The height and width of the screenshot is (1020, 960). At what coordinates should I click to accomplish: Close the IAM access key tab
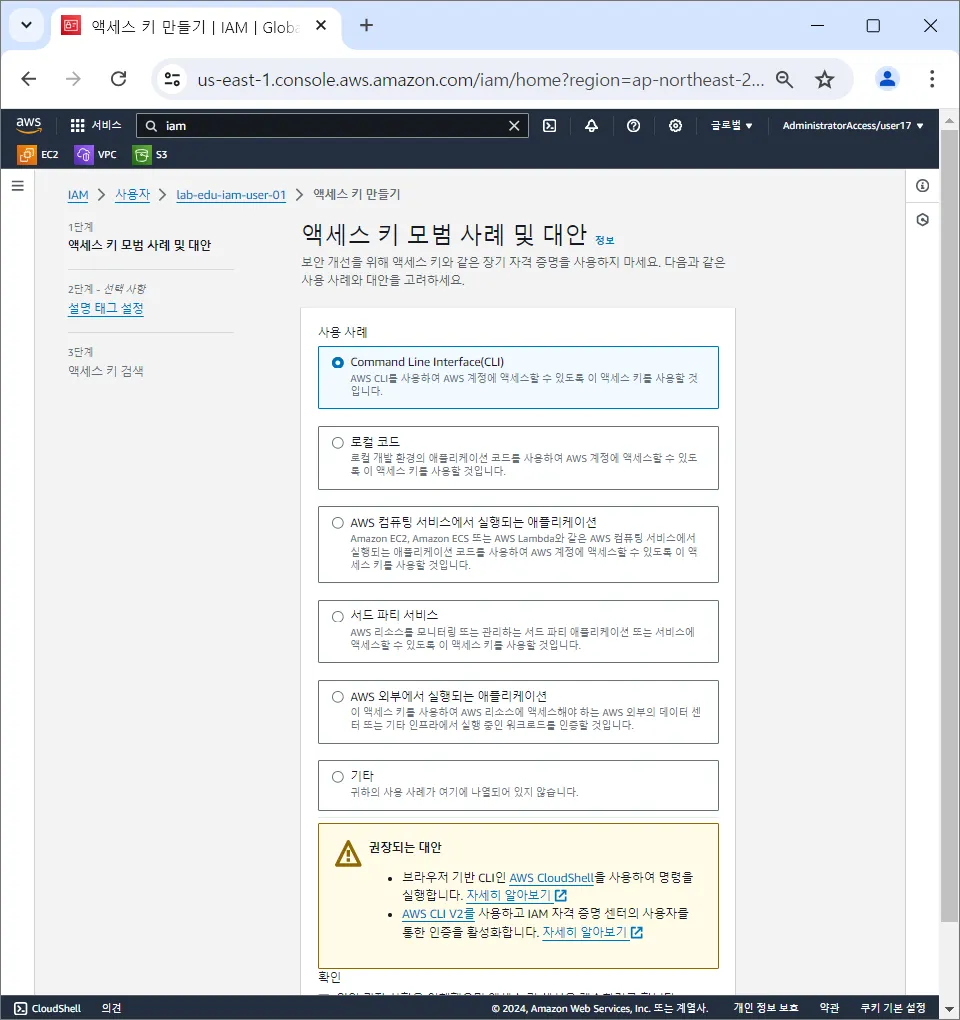(x=321, y=25)
